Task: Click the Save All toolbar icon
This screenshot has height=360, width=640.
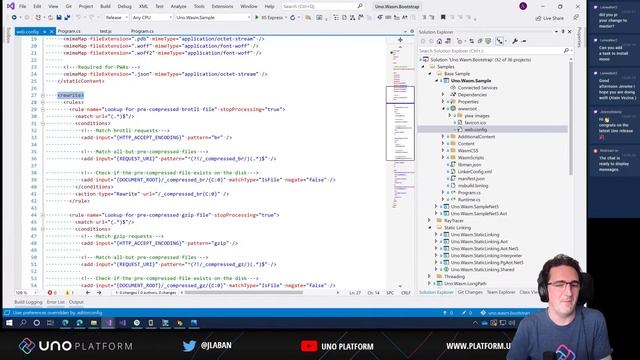Action: click(x=67, y=18)
